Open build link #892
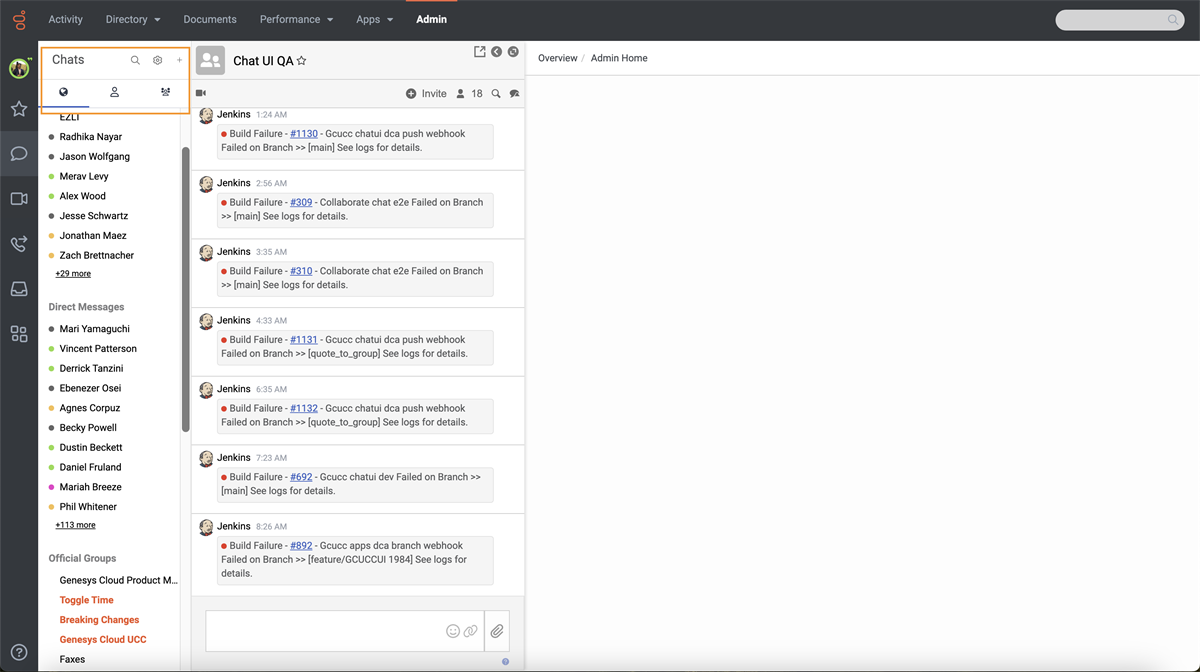Image resolution: width=1200 pixels, height=672 pixels. pos(301,546)
